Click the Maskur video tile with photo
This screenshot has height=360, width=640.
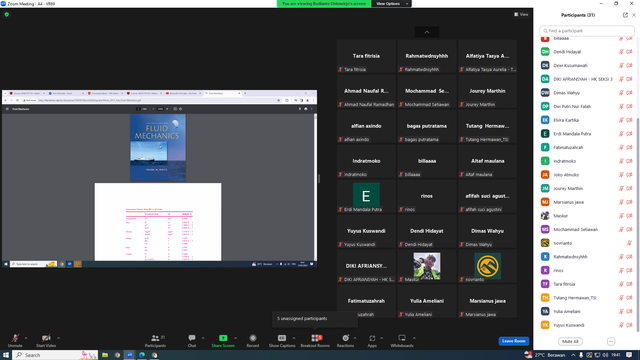[427, 266]
